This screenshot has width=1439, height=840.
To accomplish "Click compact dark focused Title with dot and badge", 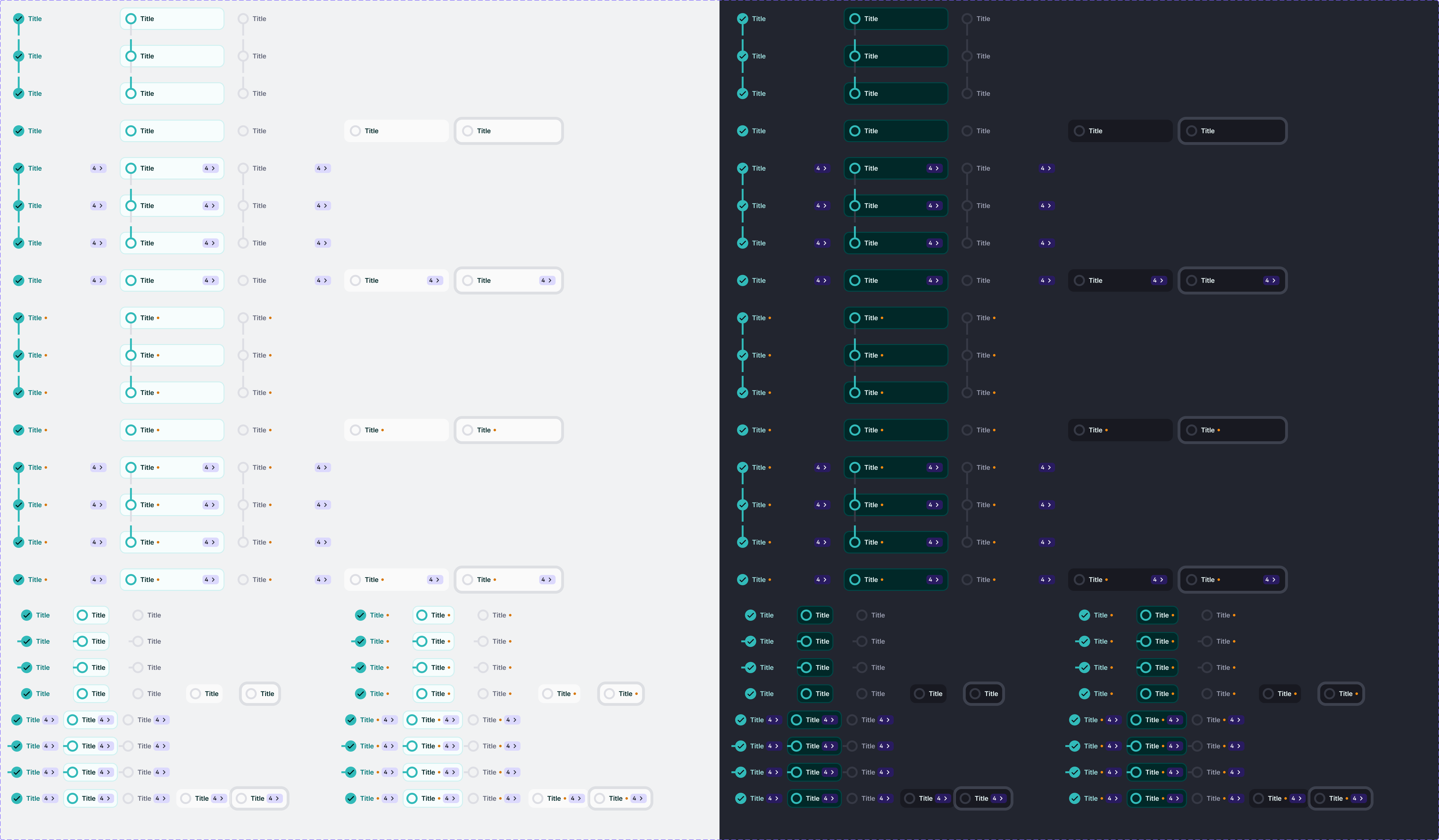I will [x=1340, y=798].
